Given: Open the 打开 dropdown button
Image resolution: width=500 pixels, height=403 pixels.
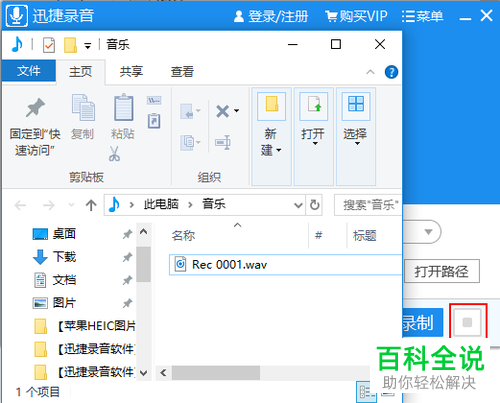Looking at the screenshot, I should click(x=313, y=137).
